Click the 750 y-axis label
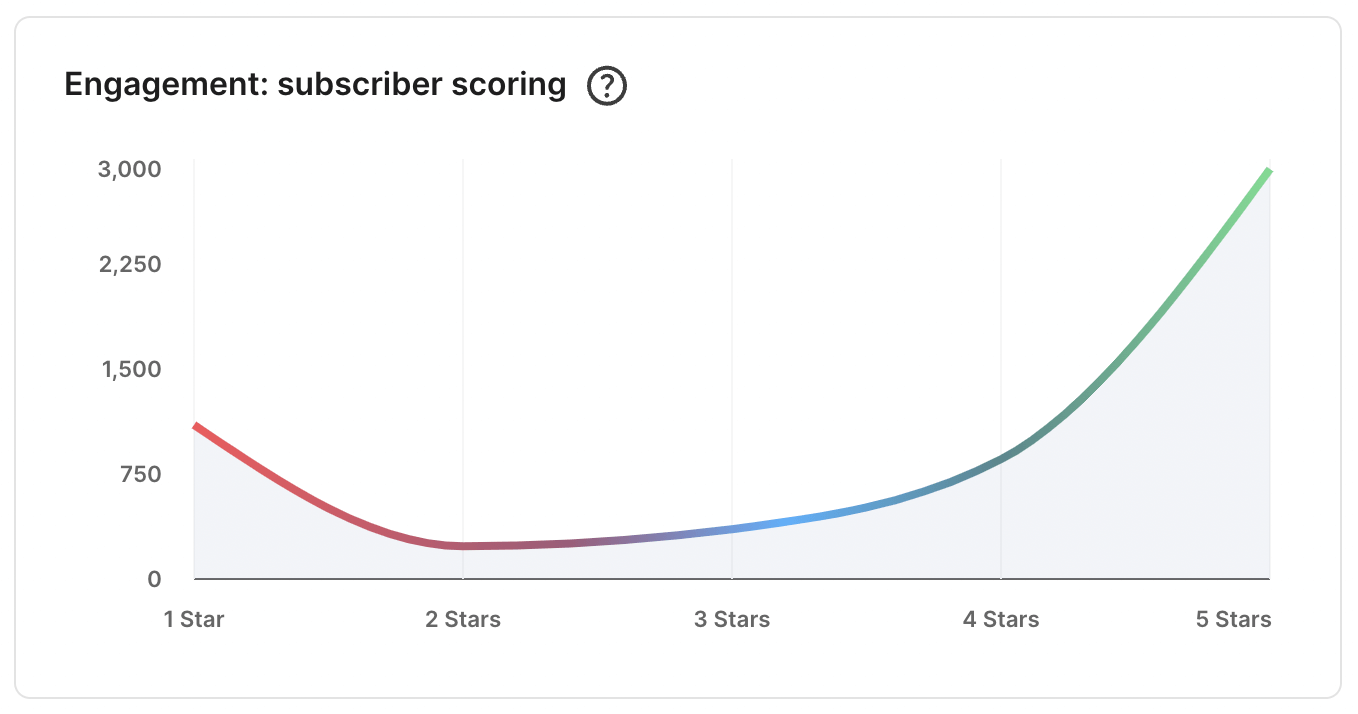Image resolution: width=1358 pixels, height=714 pixels. point(141,473)
